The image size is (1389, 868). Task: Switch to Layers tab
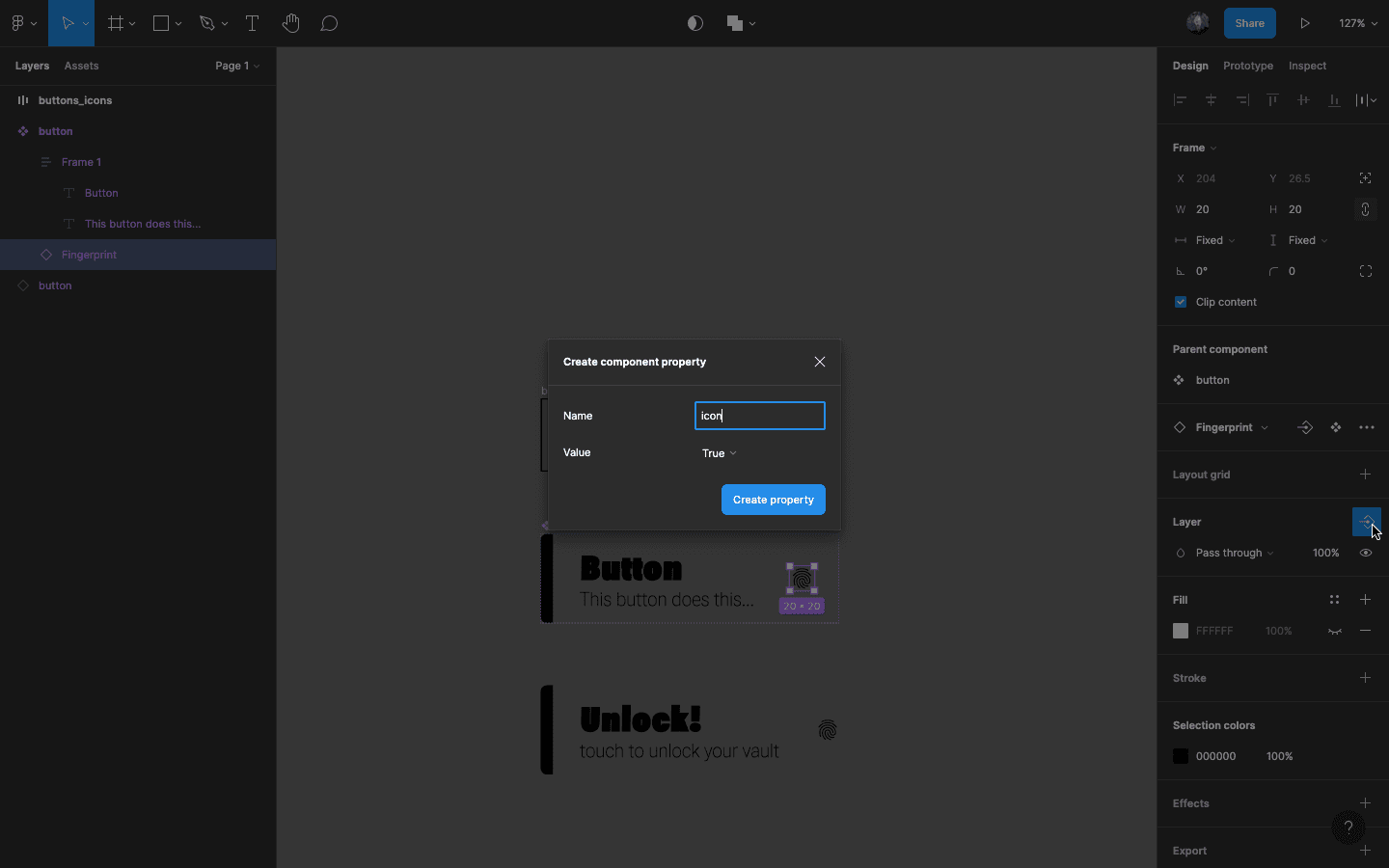coord(32,66)
